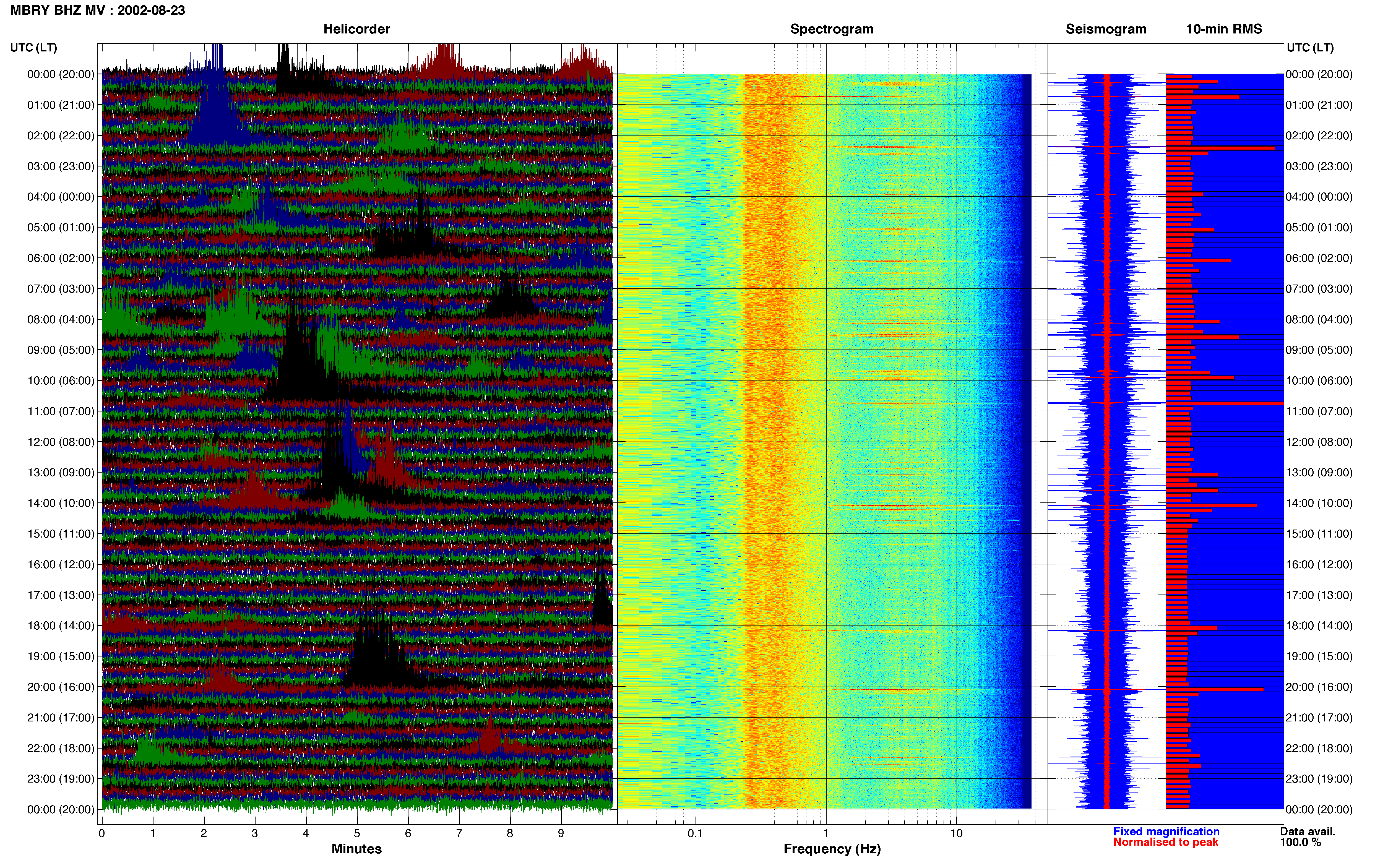Click left time label '14:00 (10:00)'
This screenshot has height=868, width=1388.
click(x=61, y=503)
